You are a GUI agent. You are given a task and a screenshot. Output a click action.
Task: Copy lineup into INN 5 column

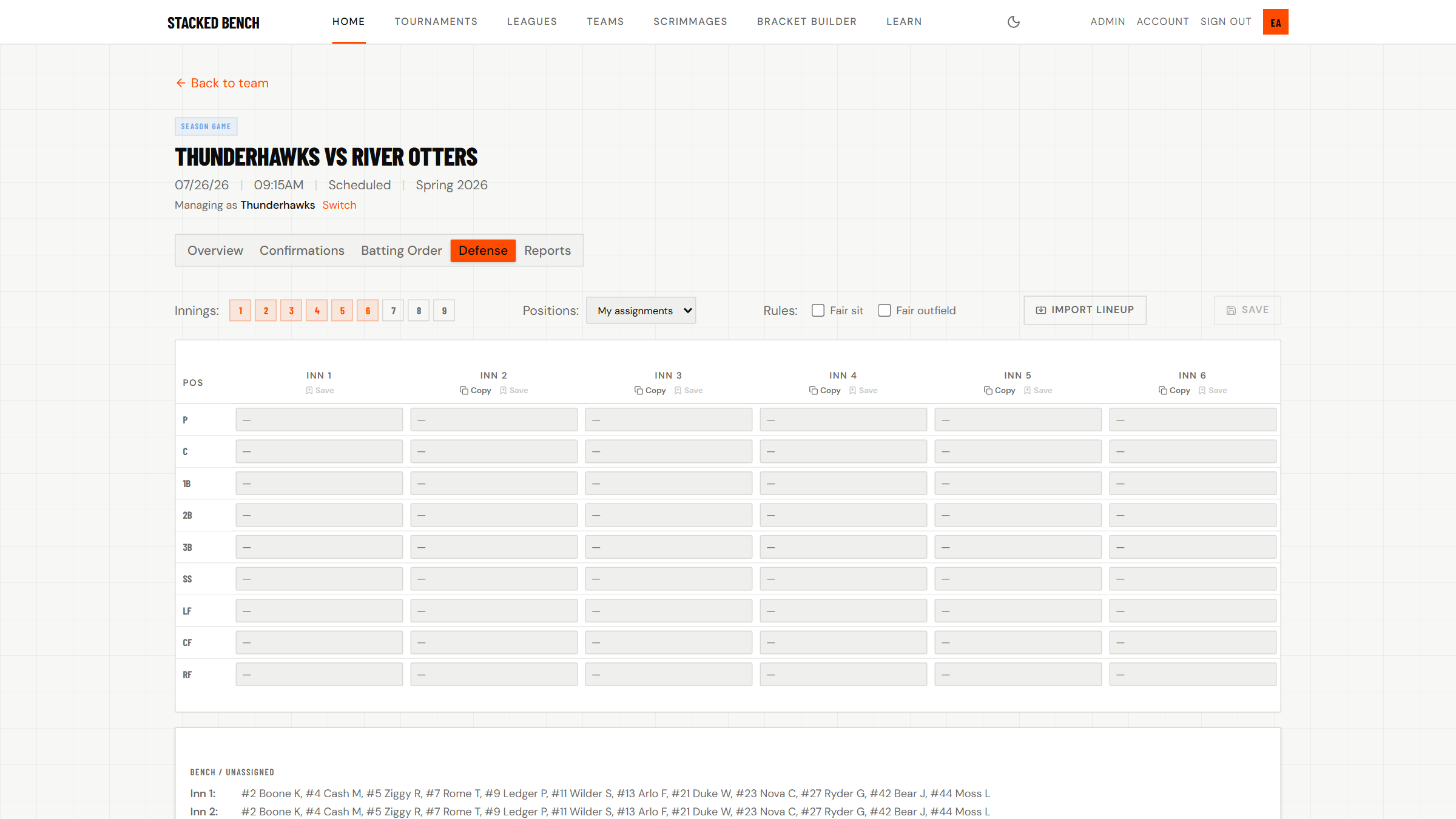point(1000,391)
